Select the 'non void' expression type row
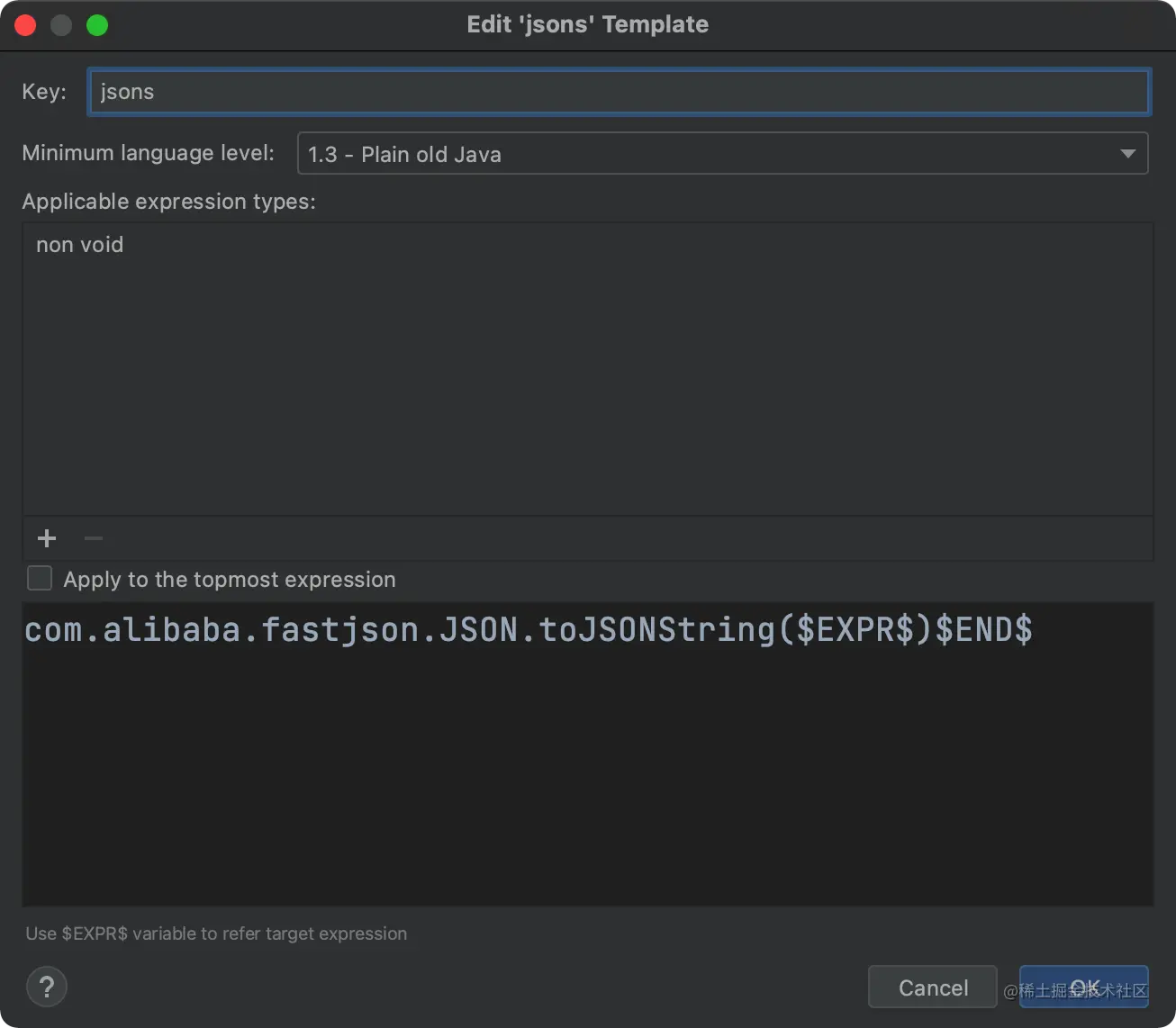The height and width of the screenshot is (1028, 1176). (588, 245)
